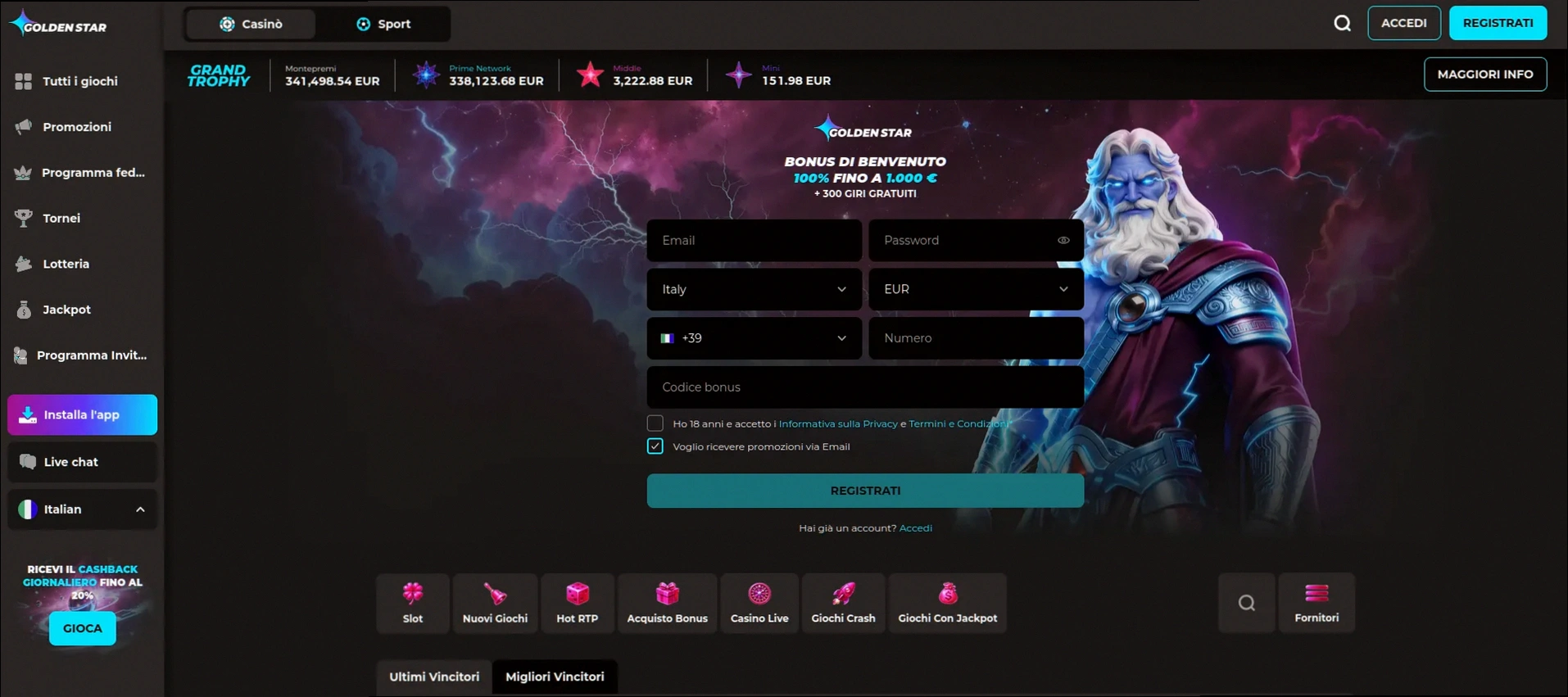This screenshot has width=1568, height=697.
Task: Uncheck the email promotions checkbox
Action: (655, 446)
